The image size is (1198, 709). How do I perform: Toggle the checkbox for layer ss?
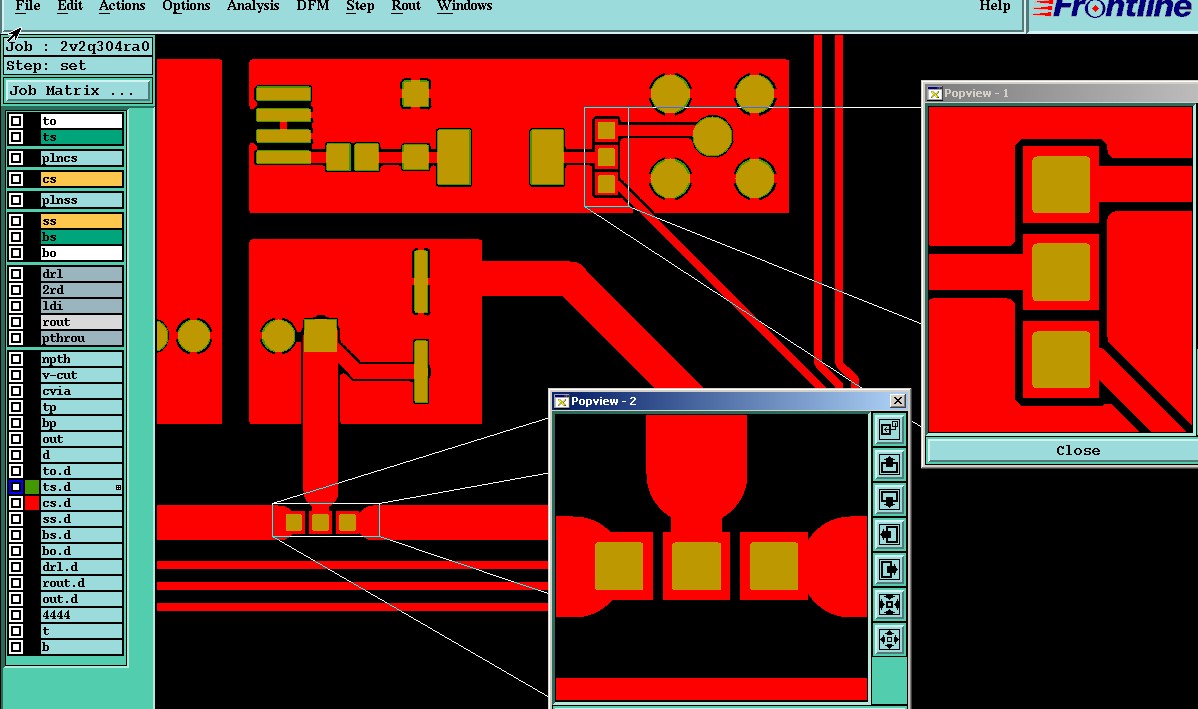pos(15,221)
